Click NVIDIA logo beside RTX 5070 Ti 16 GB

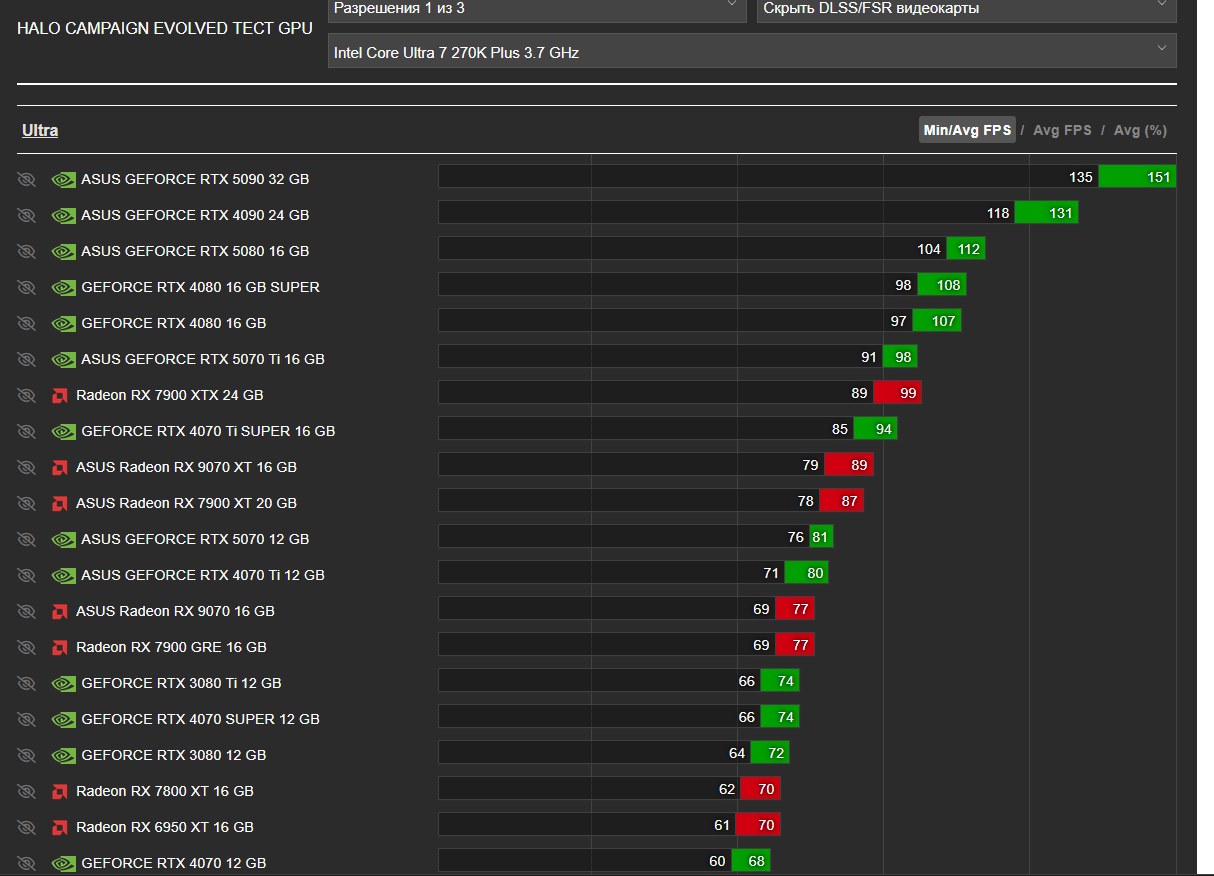pos(63,360)
